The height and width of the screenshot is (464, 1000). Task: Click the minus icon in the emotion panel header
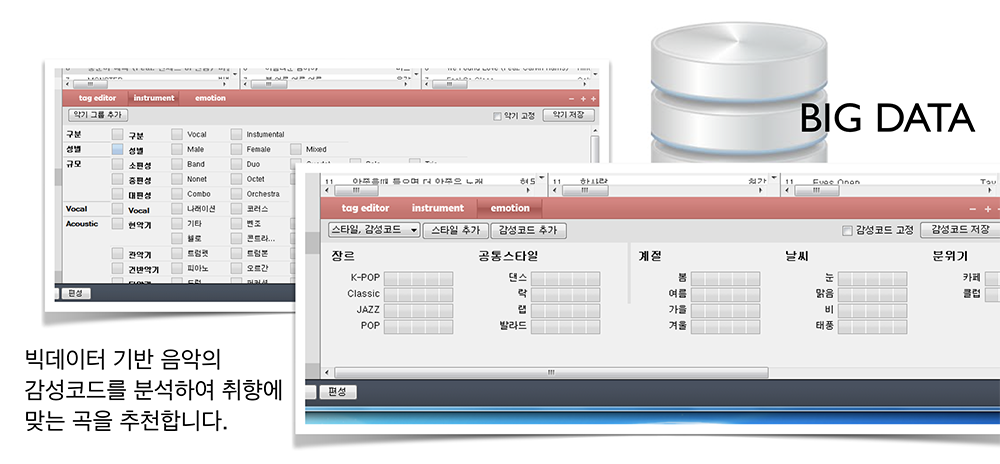[x=972, y=209]
